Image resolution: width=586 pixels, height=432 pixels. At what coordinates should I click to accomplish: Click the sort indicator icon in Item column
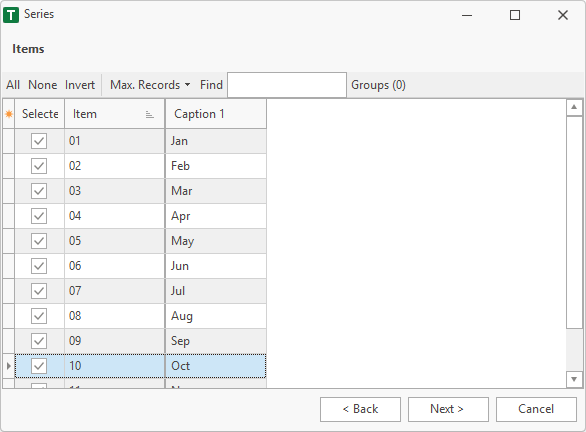tap(149, 114)
